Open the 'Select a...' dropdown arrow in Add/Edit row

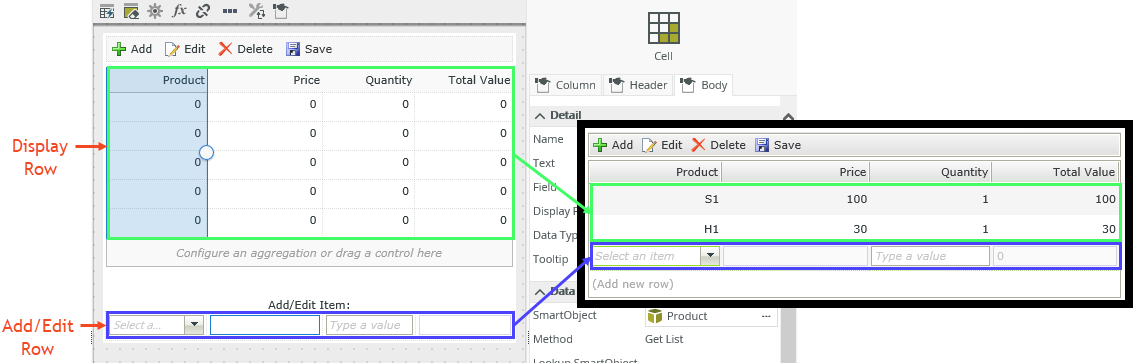[193, 325]
